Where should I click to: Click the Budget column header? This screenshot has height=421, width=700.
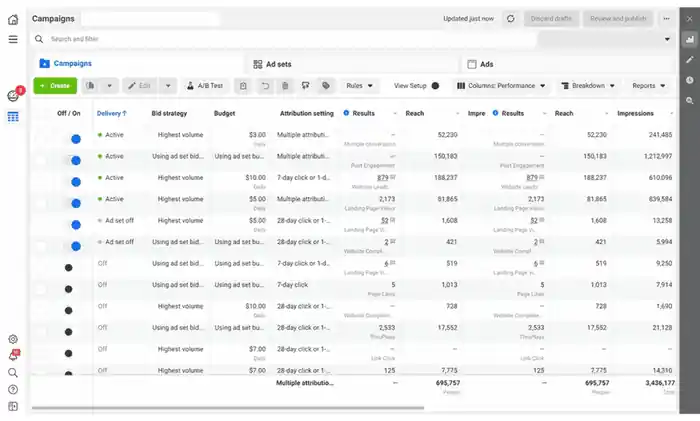[x=225, y=113]
